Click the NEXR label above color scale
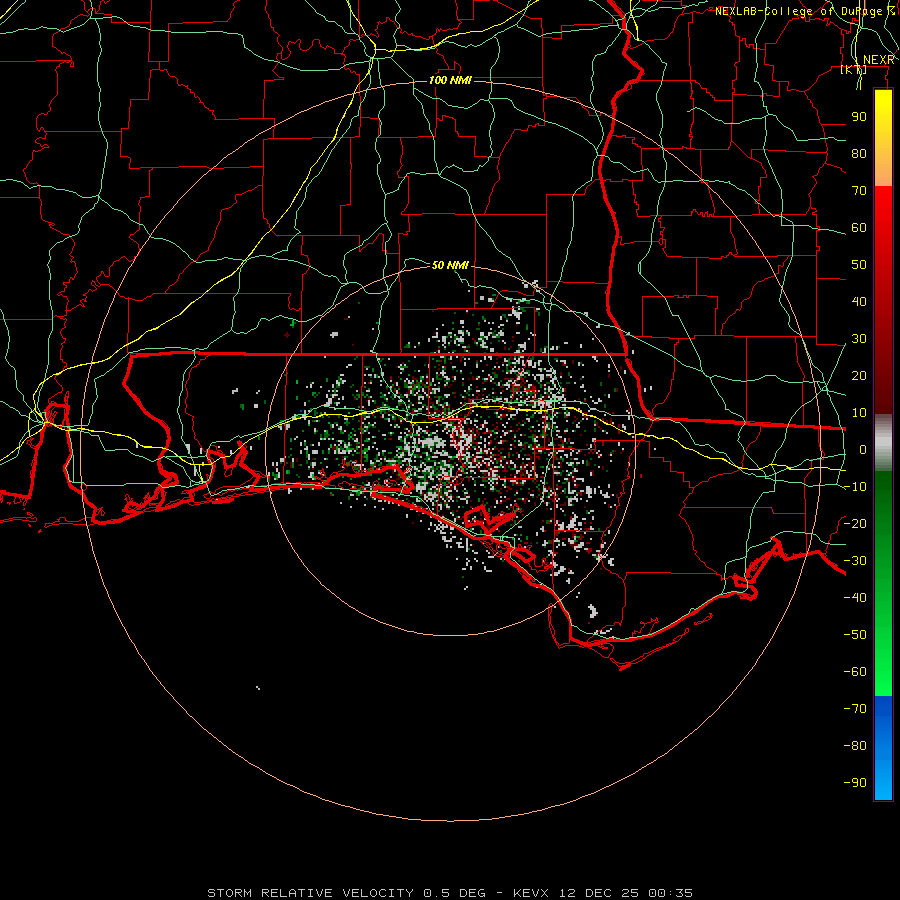Viewport: 900px width, 900px height. coord(878,60)
